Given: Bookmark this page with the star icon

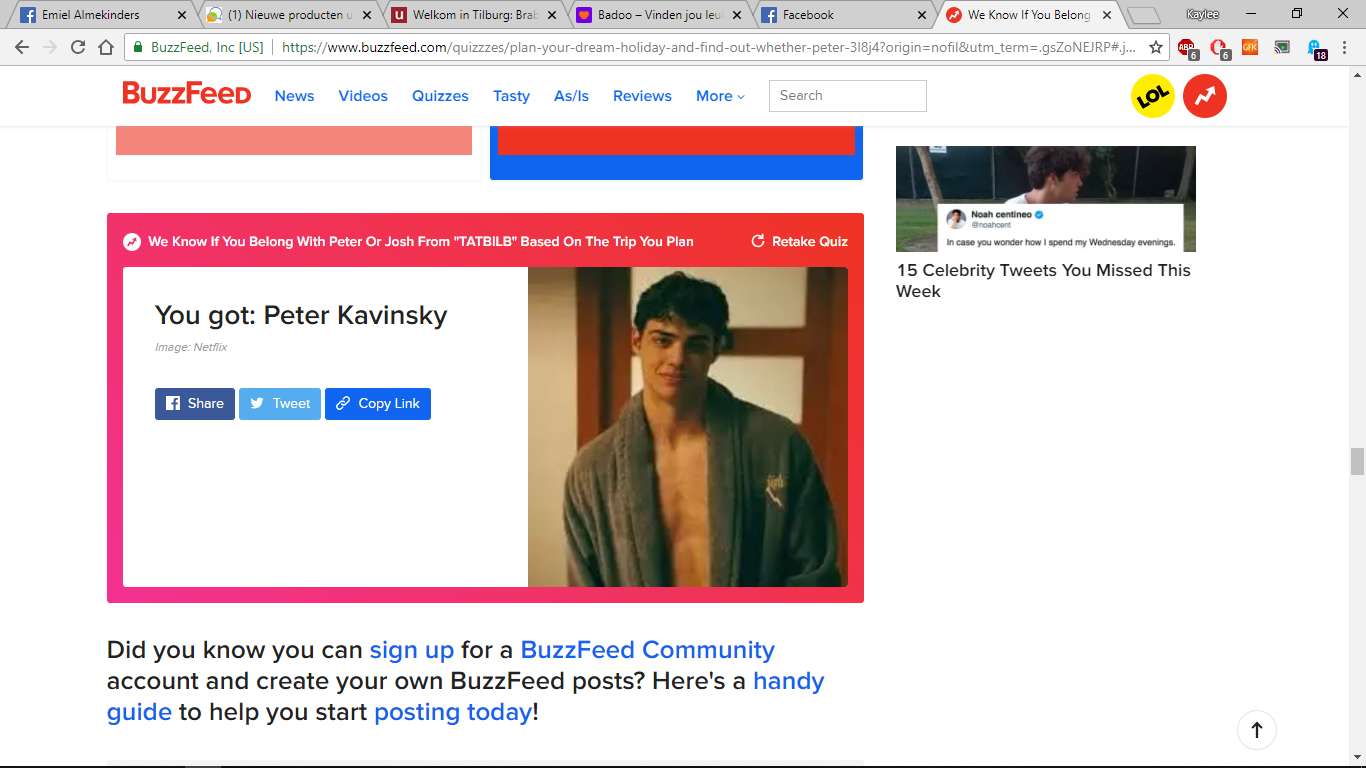Looking at the screenshot, I should (1156, 47).
